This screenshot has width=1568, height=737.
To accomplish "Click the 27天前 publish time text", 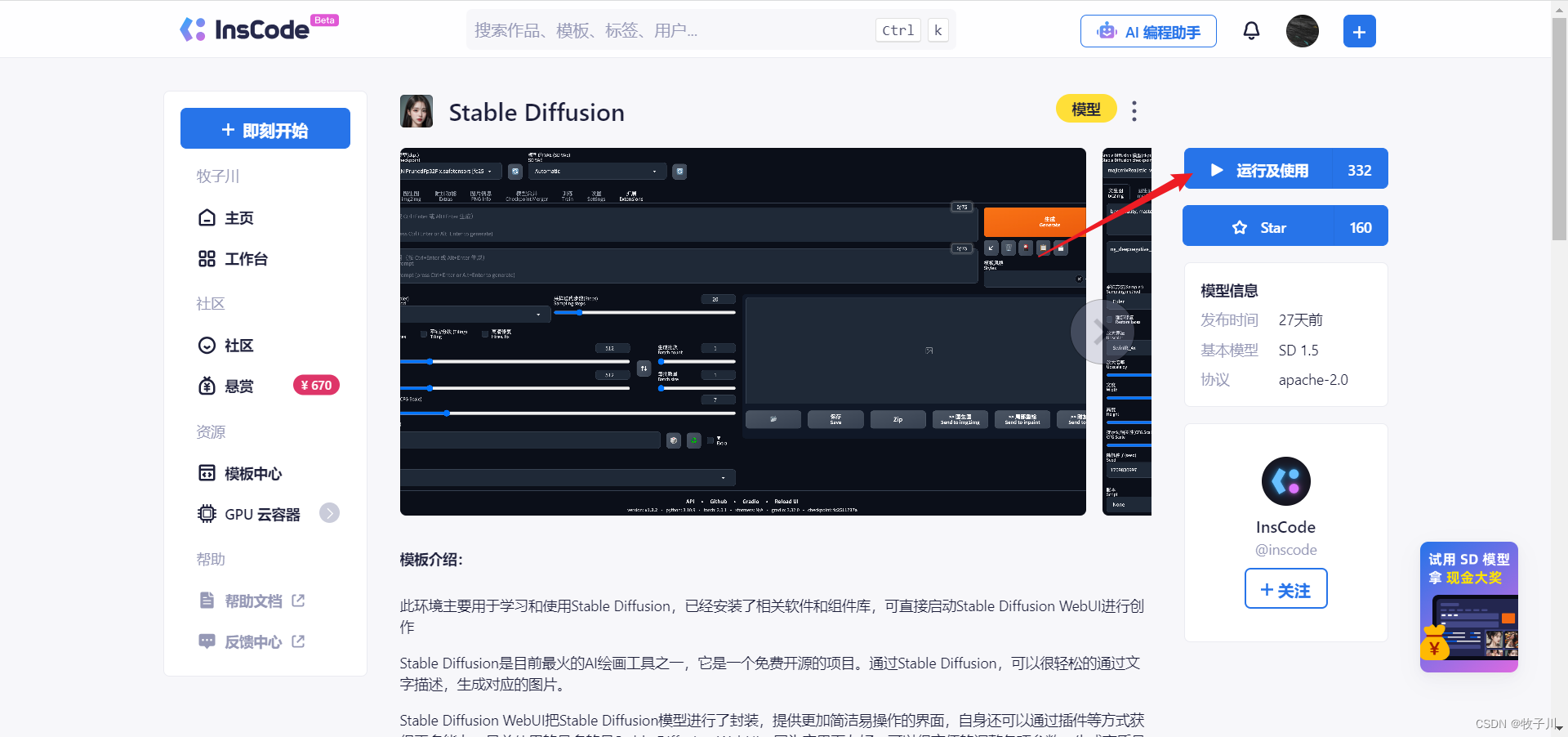I will pyautogui.click(x=1301, y=320).
